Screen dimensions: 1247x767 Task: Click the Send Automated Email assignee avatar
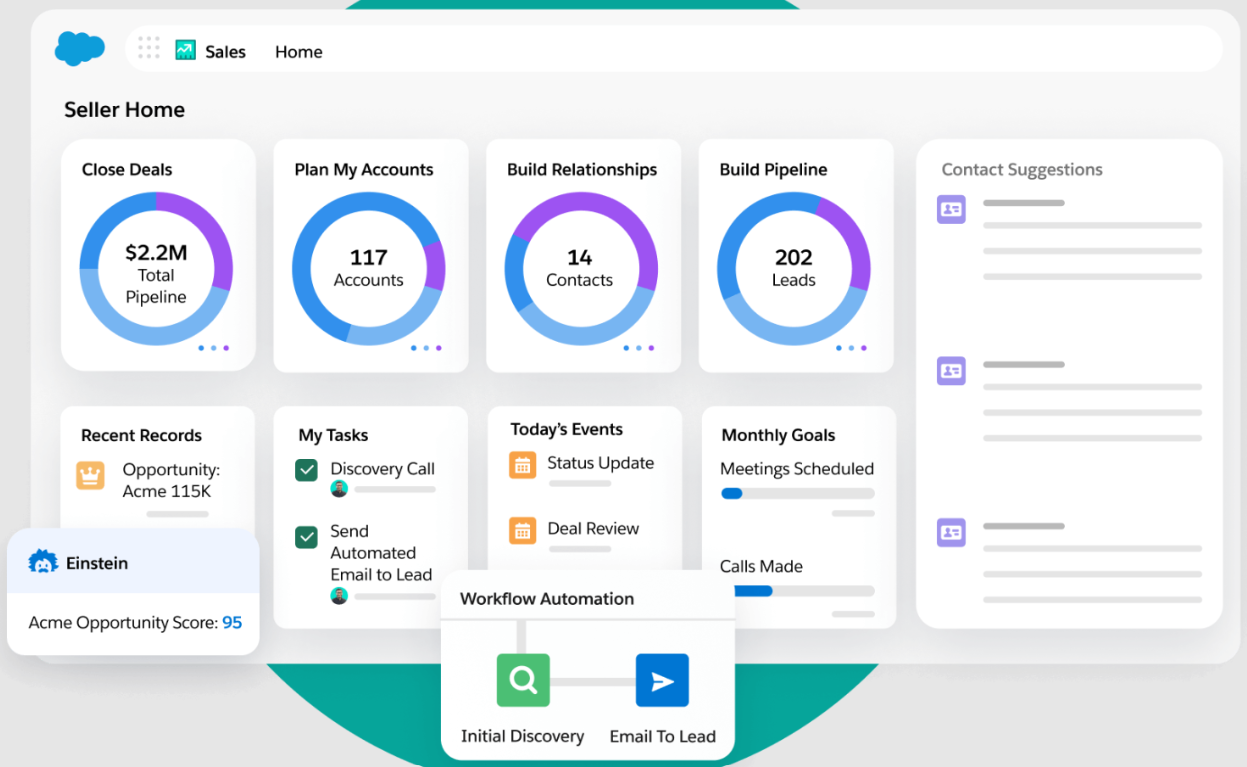click(x=339, y=596)
